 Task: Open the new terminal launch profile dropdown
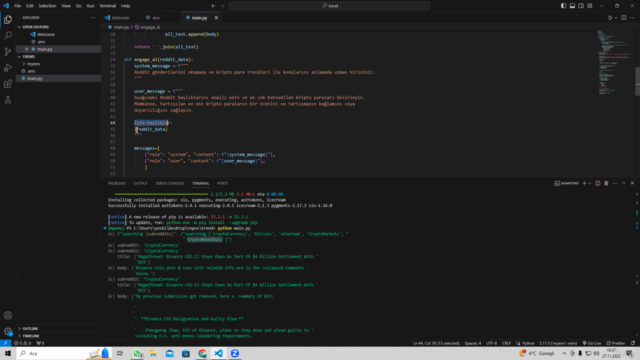pyautogui.click(x=590, y=183)
